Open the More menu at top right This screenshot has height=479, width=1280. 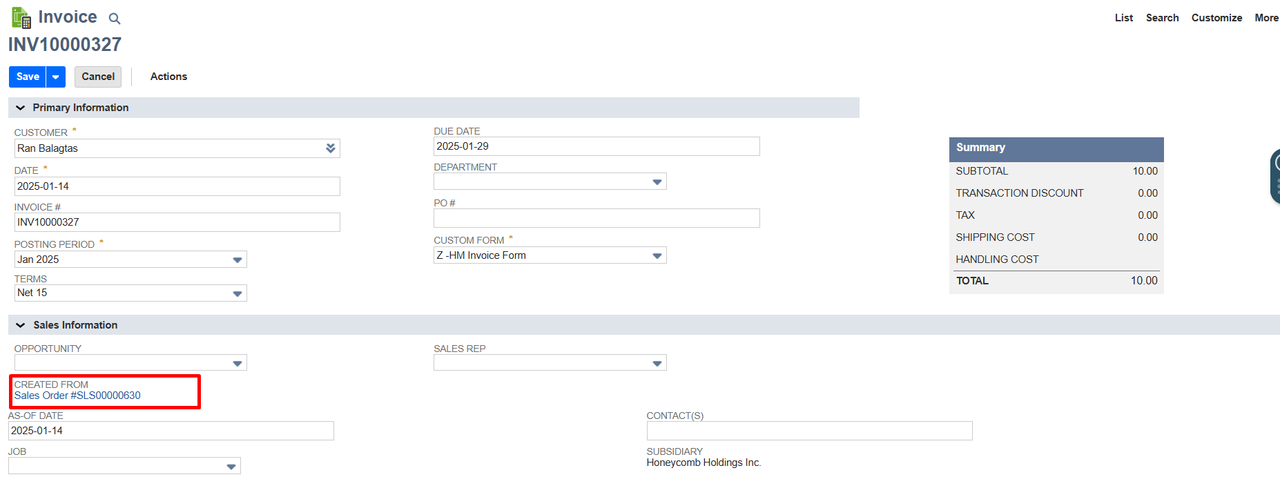1266,18
